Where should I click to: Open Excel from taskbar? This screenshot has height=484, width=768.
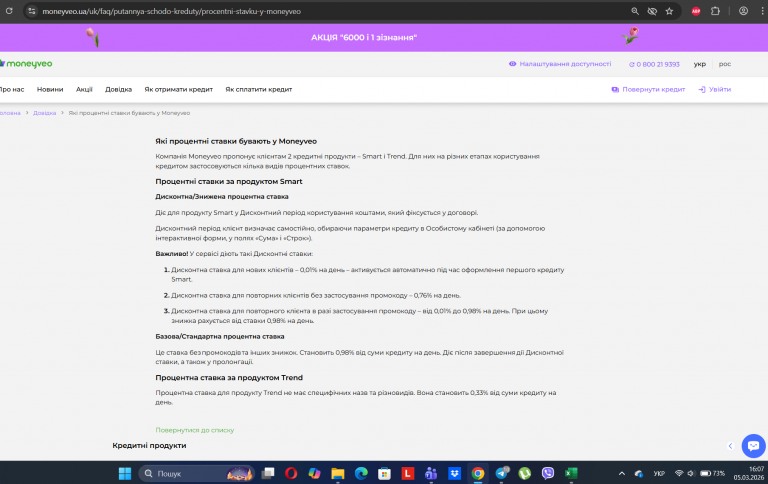[x=571, y=473]
